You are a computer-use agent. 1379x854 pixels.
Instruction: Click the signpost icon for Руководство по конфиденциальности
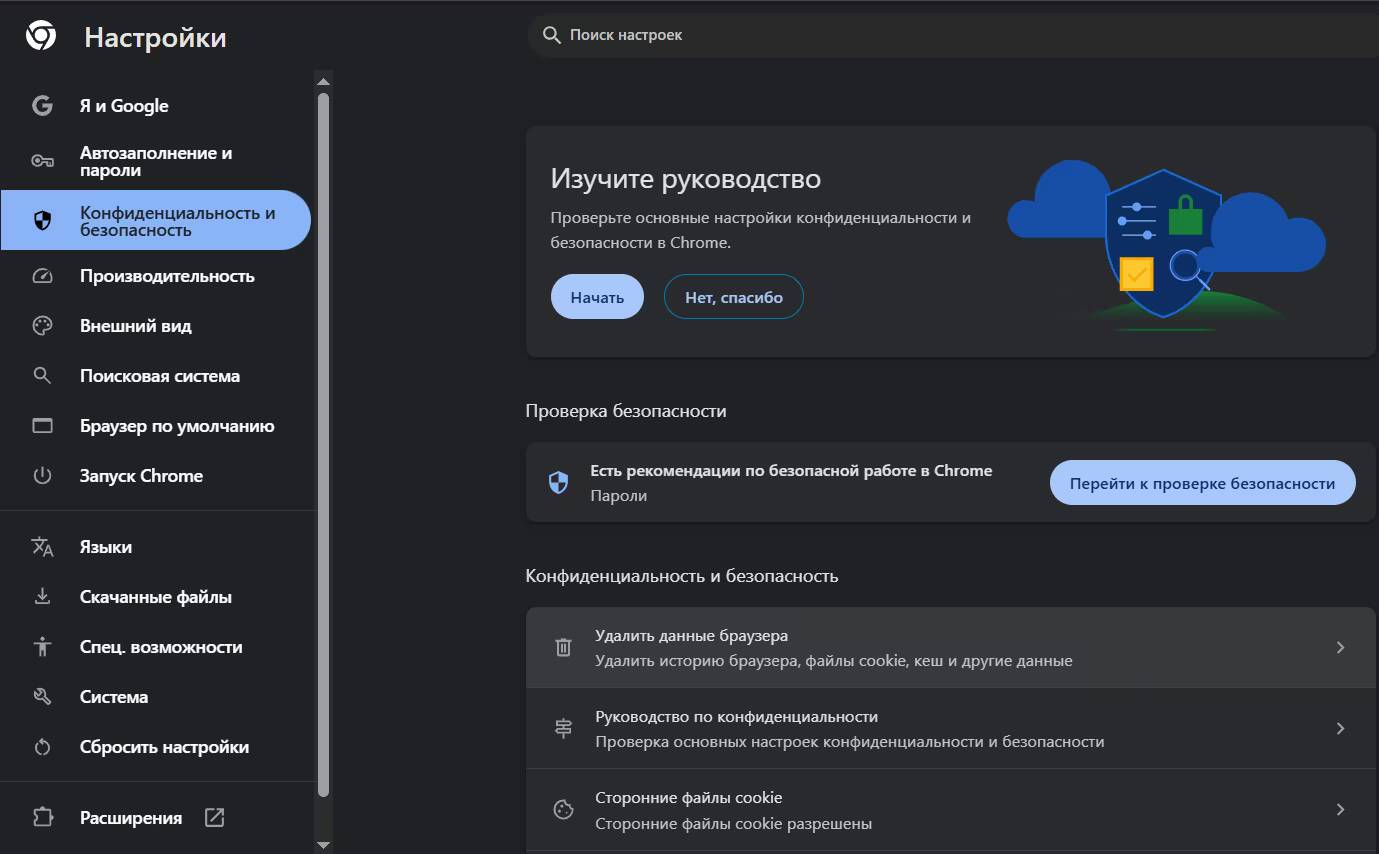(564, 729)
